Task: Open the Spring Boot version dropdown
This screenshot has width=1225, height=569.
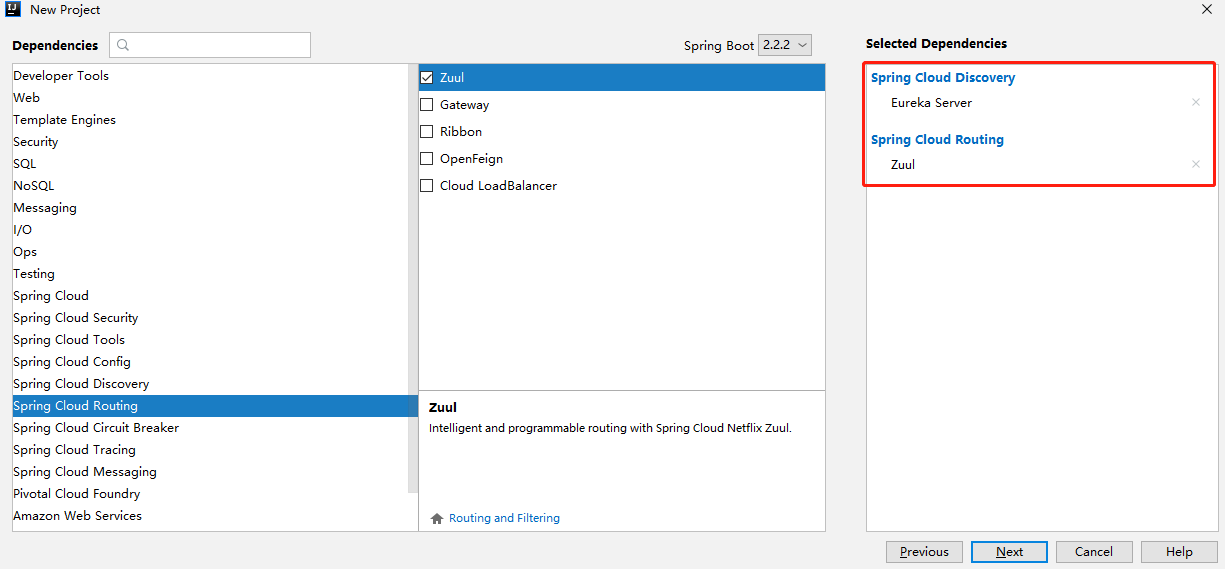Action: [x=784, y=45]
